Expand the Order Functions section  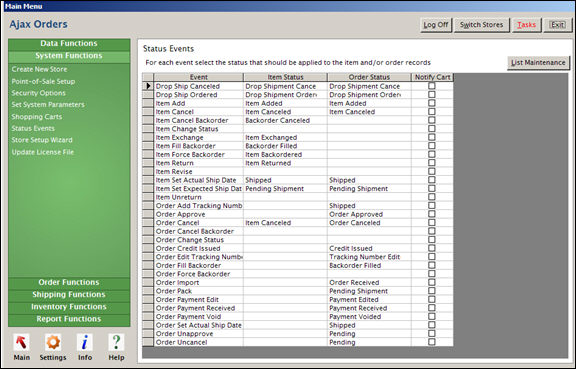click(69, 282)
